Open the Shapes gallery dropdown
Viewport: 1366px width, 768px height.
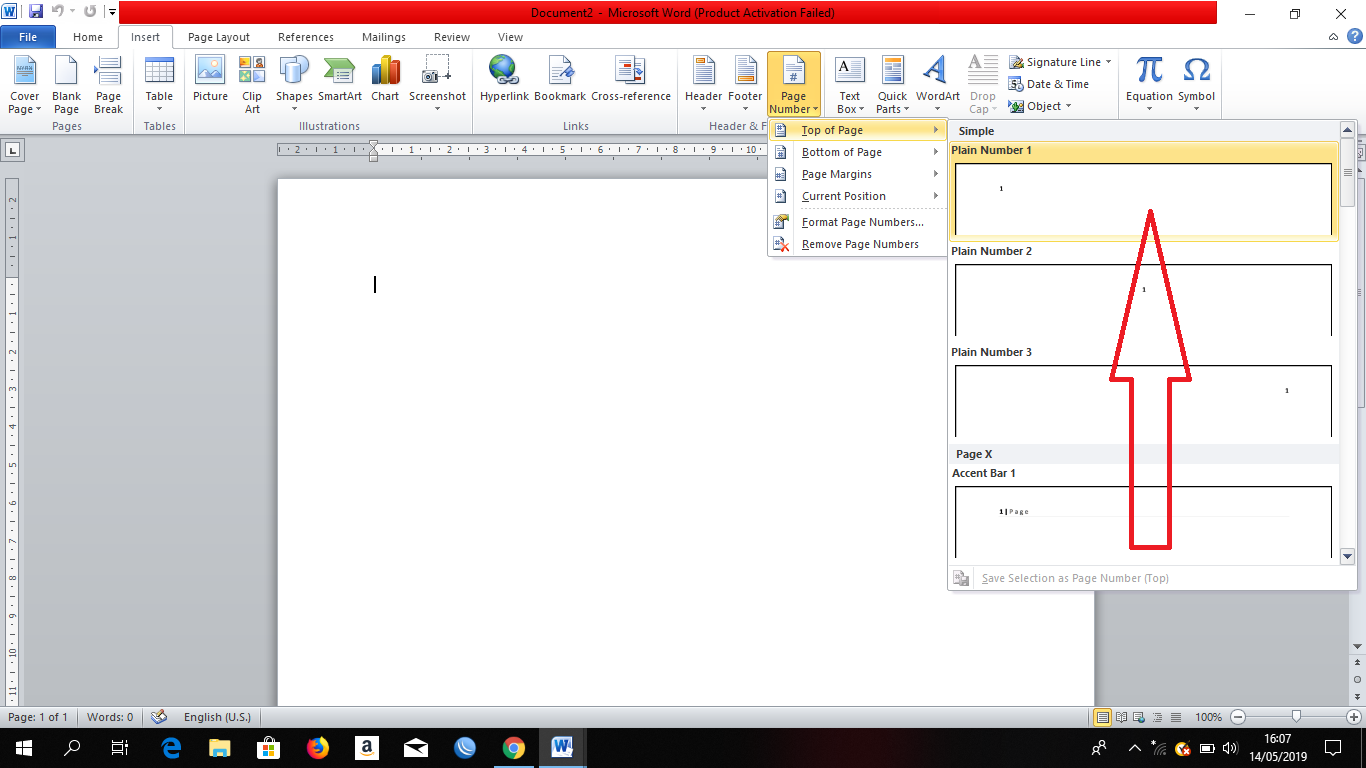(294, 84)
